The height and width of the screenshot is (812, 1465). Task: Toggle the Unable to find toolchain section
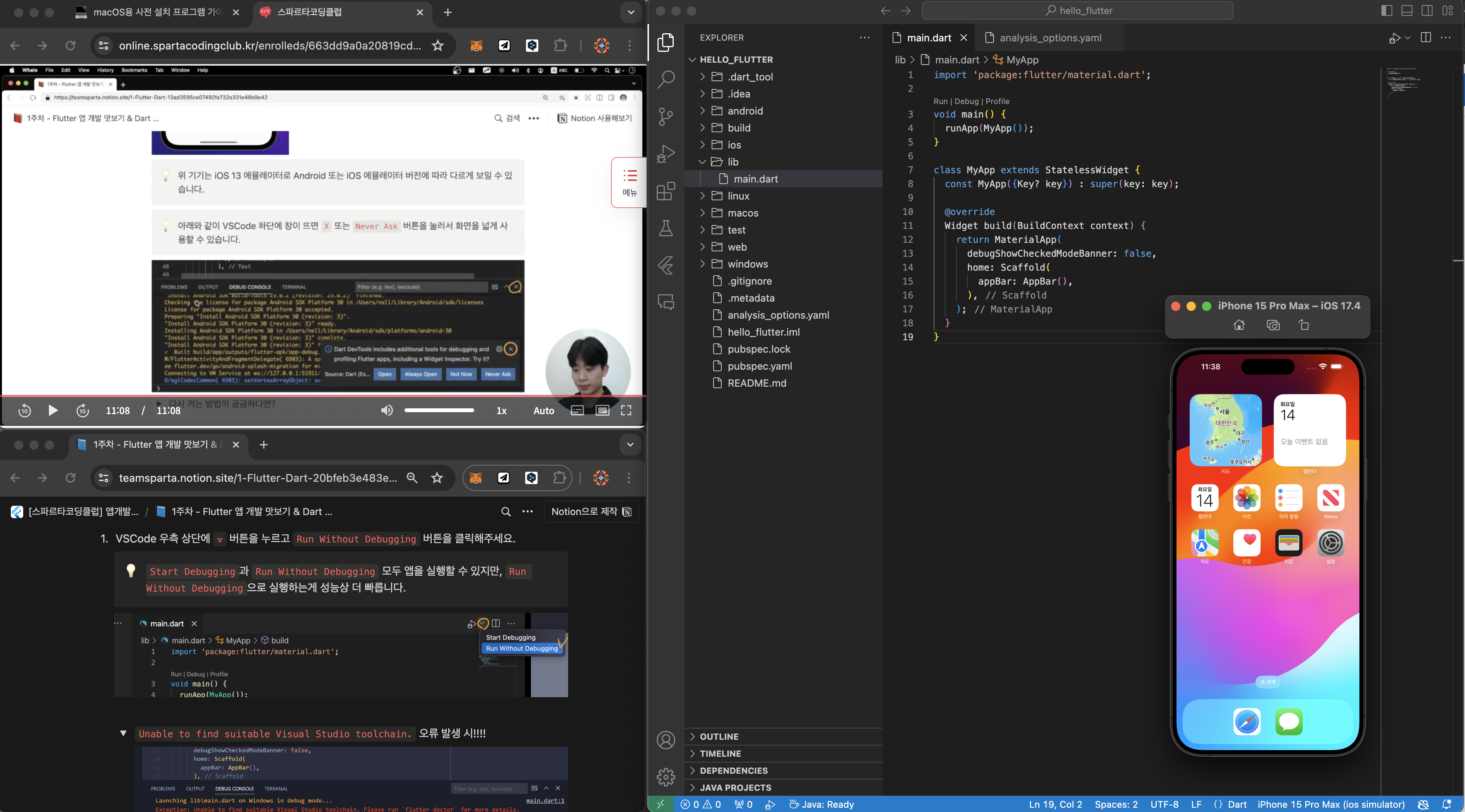pos(123,734)
